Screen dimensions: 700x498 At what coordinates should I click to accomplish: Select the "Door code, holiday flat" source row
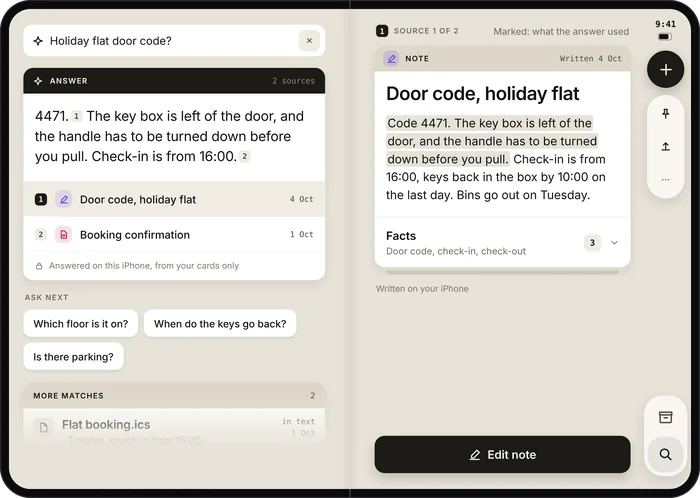[174, 199]
